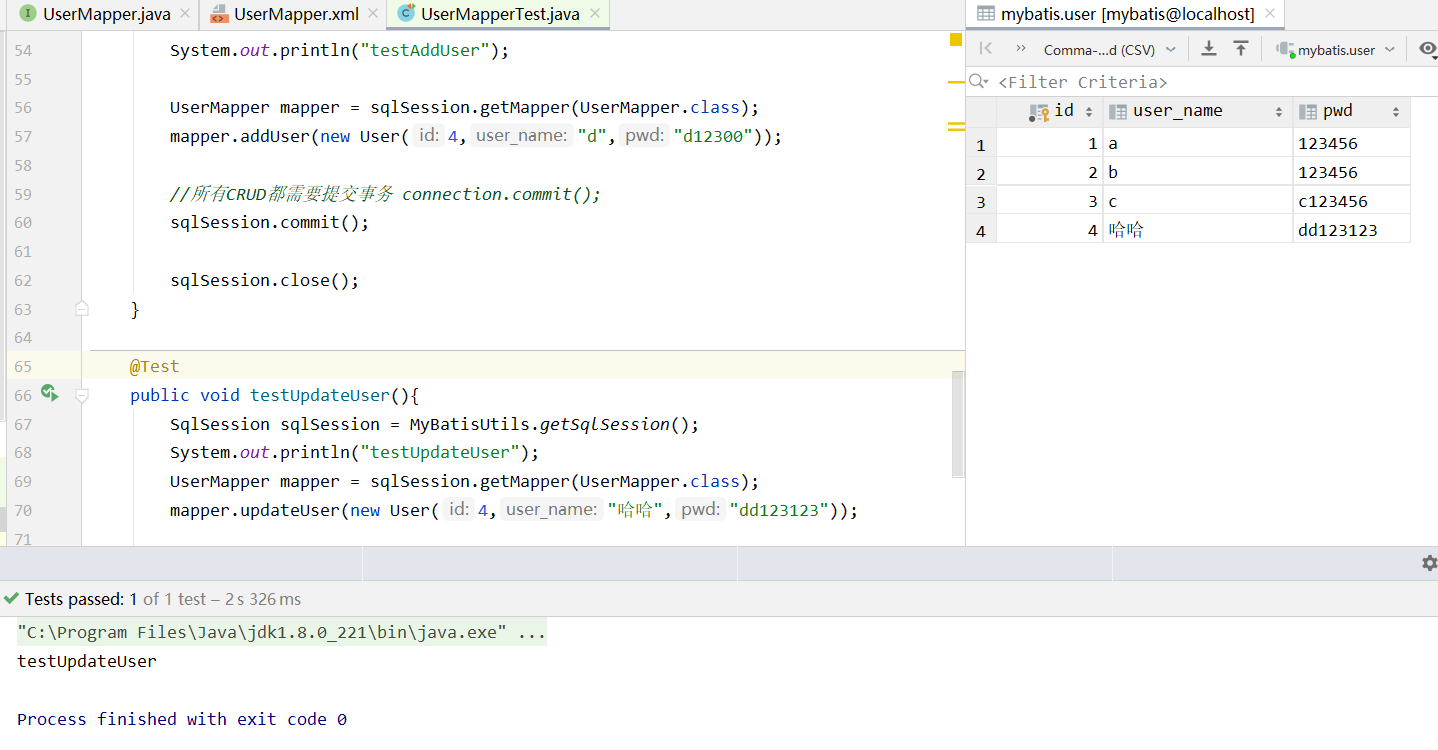The image size is (1438, 750).
Task: Click console output line testUpdateUser
Action: pyautogui.click(x=87, y=661)
